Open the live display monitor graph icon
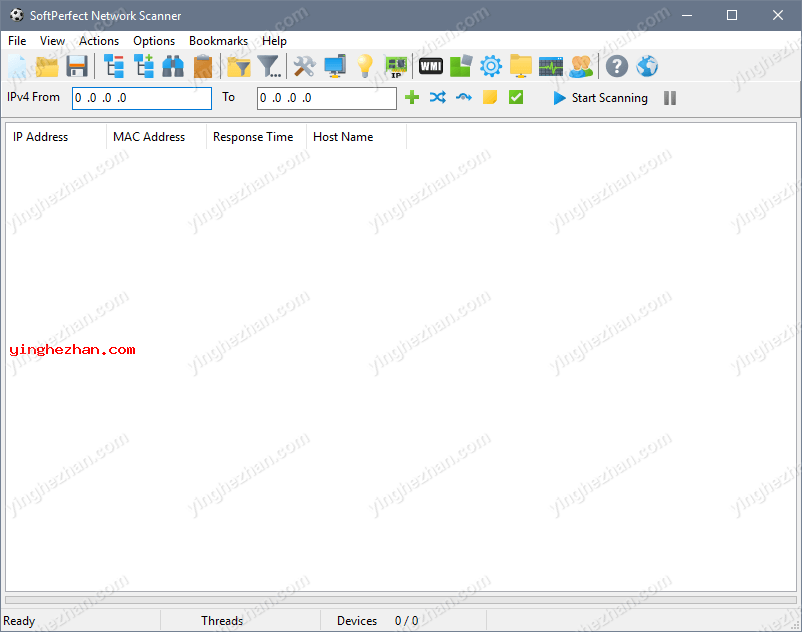This screenshot has width=802, height=632. [551, 66]
